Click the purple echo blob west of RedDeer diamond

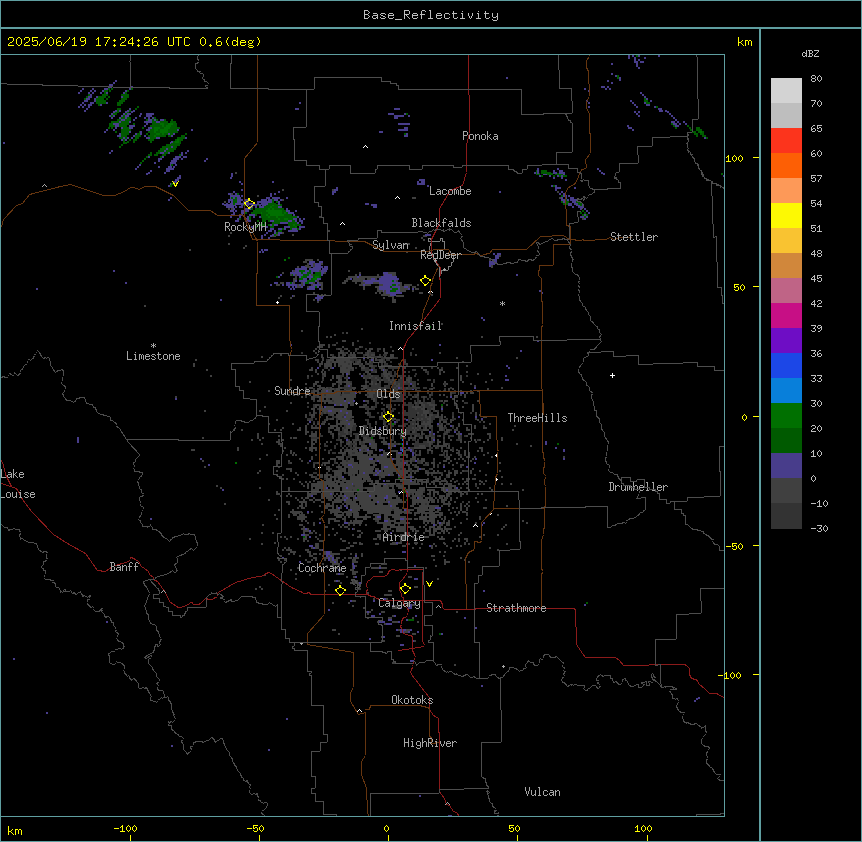tap(389, 284)
